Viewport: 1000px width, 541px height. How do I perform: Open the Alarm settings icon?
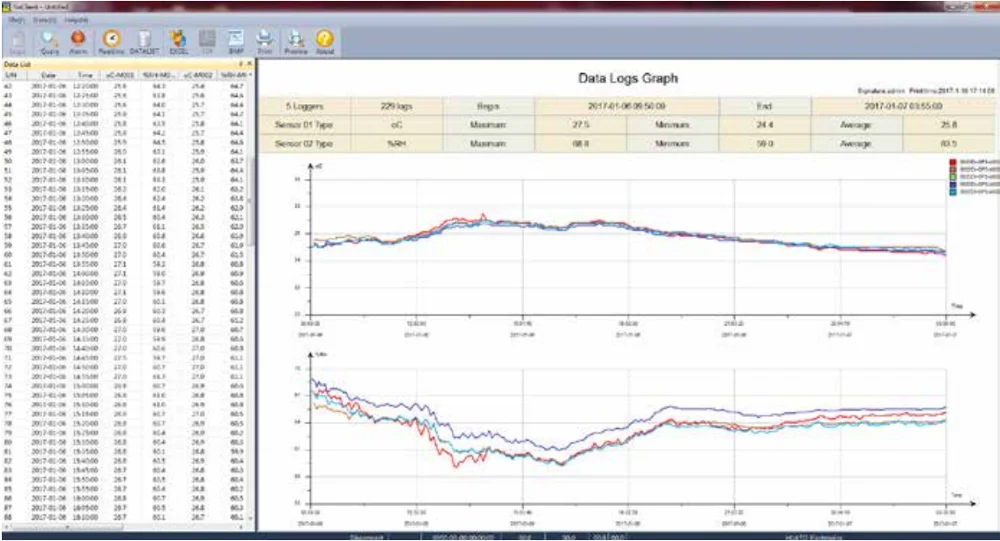pos(78,43)
